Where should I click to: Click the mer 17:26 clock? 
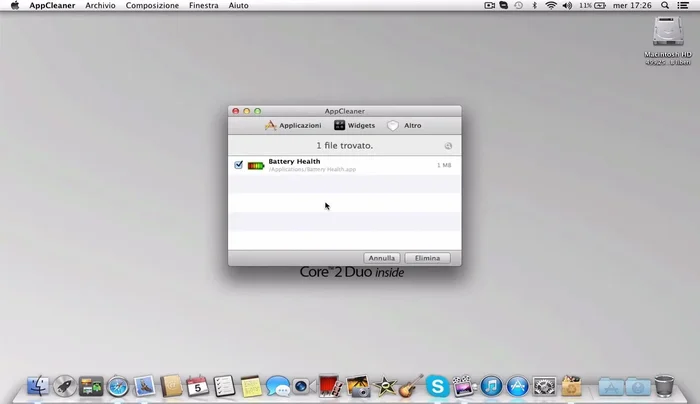632,5
